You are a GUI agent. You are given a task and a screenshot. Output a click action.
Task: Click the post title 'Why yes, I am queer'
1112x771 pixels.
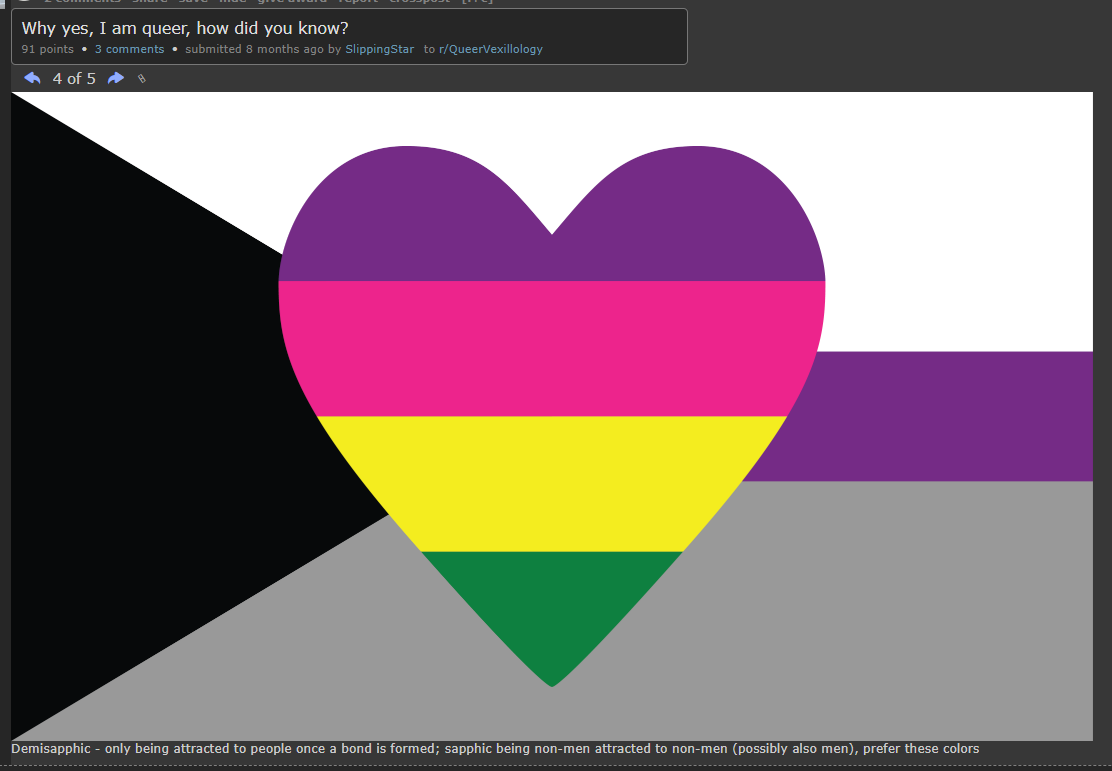coord(185,28)
